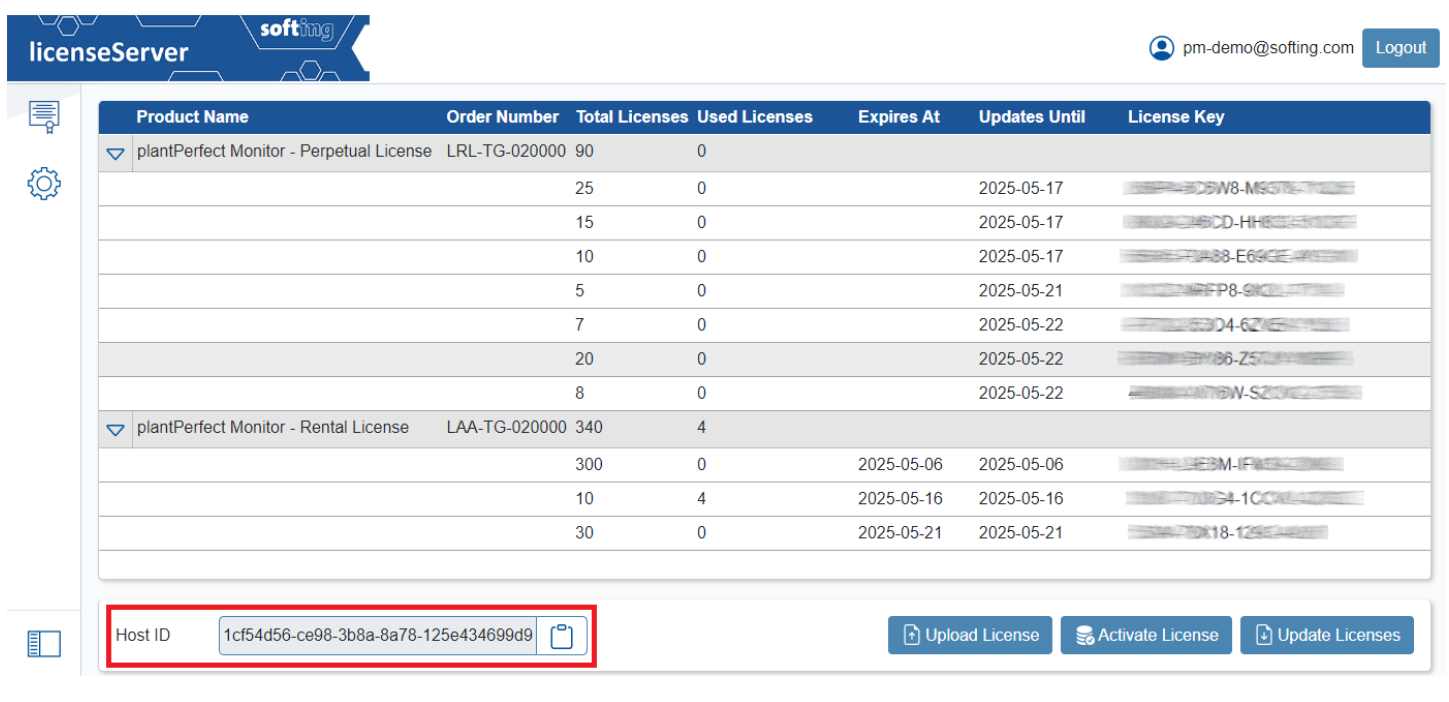Click order number LRL-TG-020000
This screenshot has height=702, width=1449.
[506, 151]
